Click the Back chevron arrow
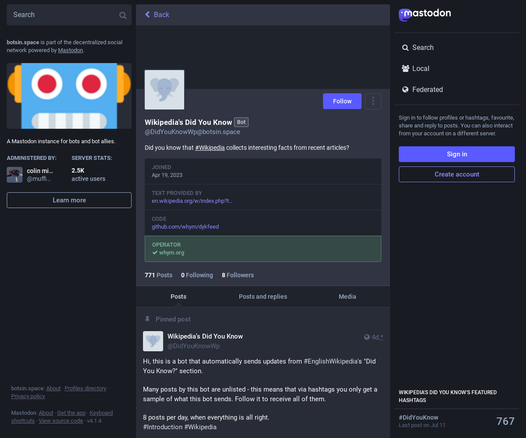This screenshot has width=526, height=438. tap(147, 14)
